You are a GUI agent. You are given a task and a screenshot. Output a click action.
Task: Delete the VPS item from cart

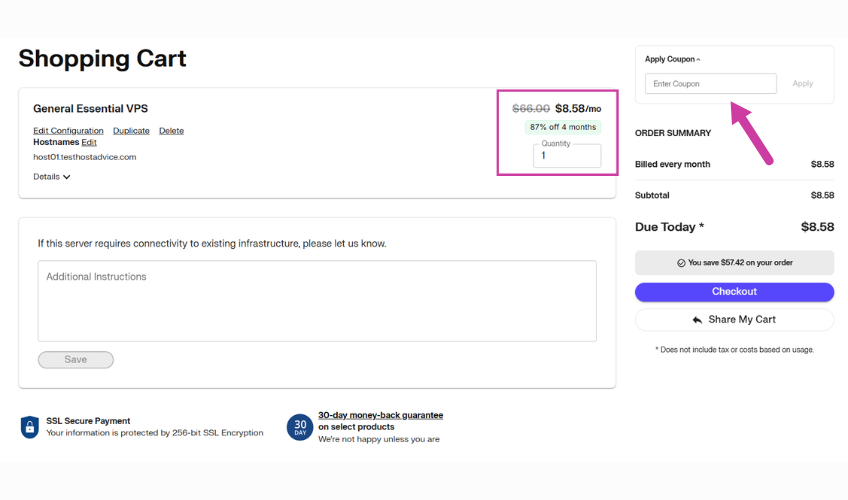click(171, 131)
